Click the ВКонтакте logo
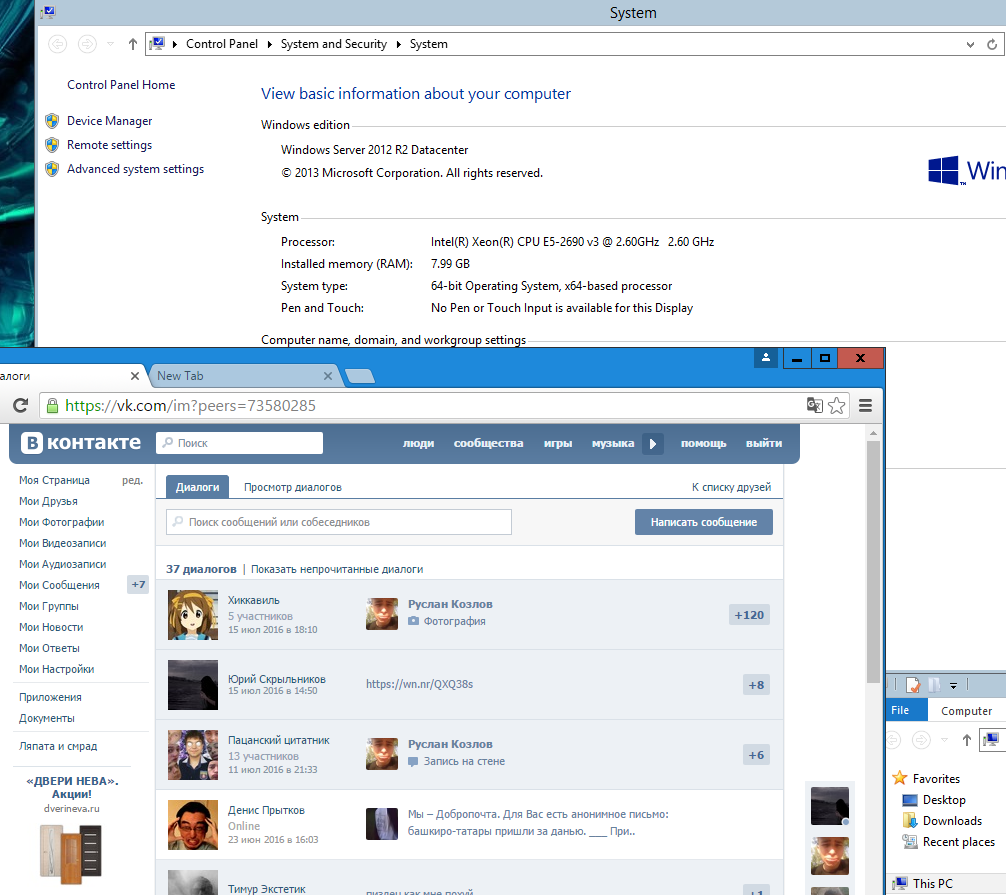This screenshot has width=1006, height=895. coord(81,443)
